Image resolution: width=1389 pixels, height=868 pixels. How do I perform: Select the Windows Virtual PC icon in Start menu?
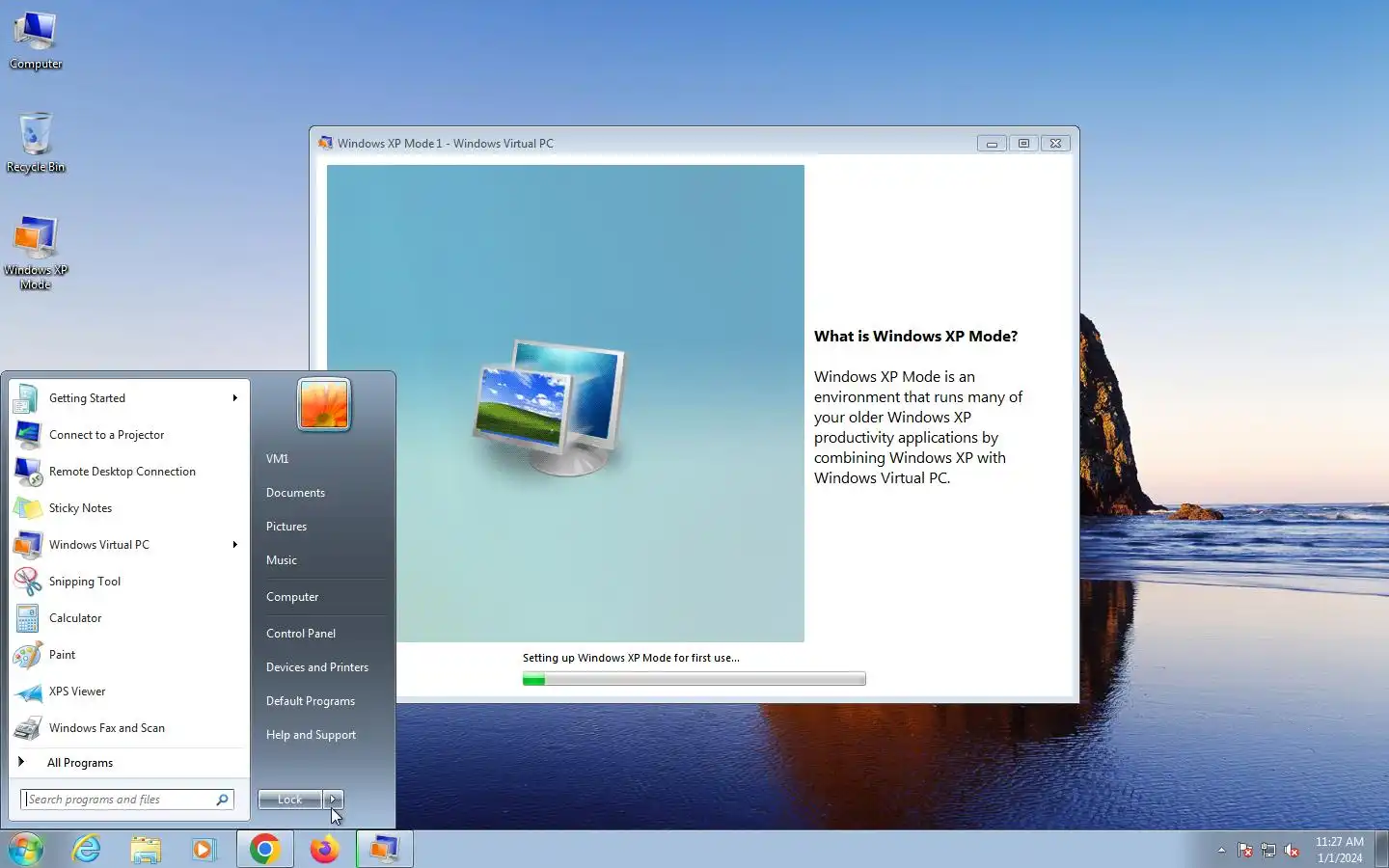click(x=27, y=545)
